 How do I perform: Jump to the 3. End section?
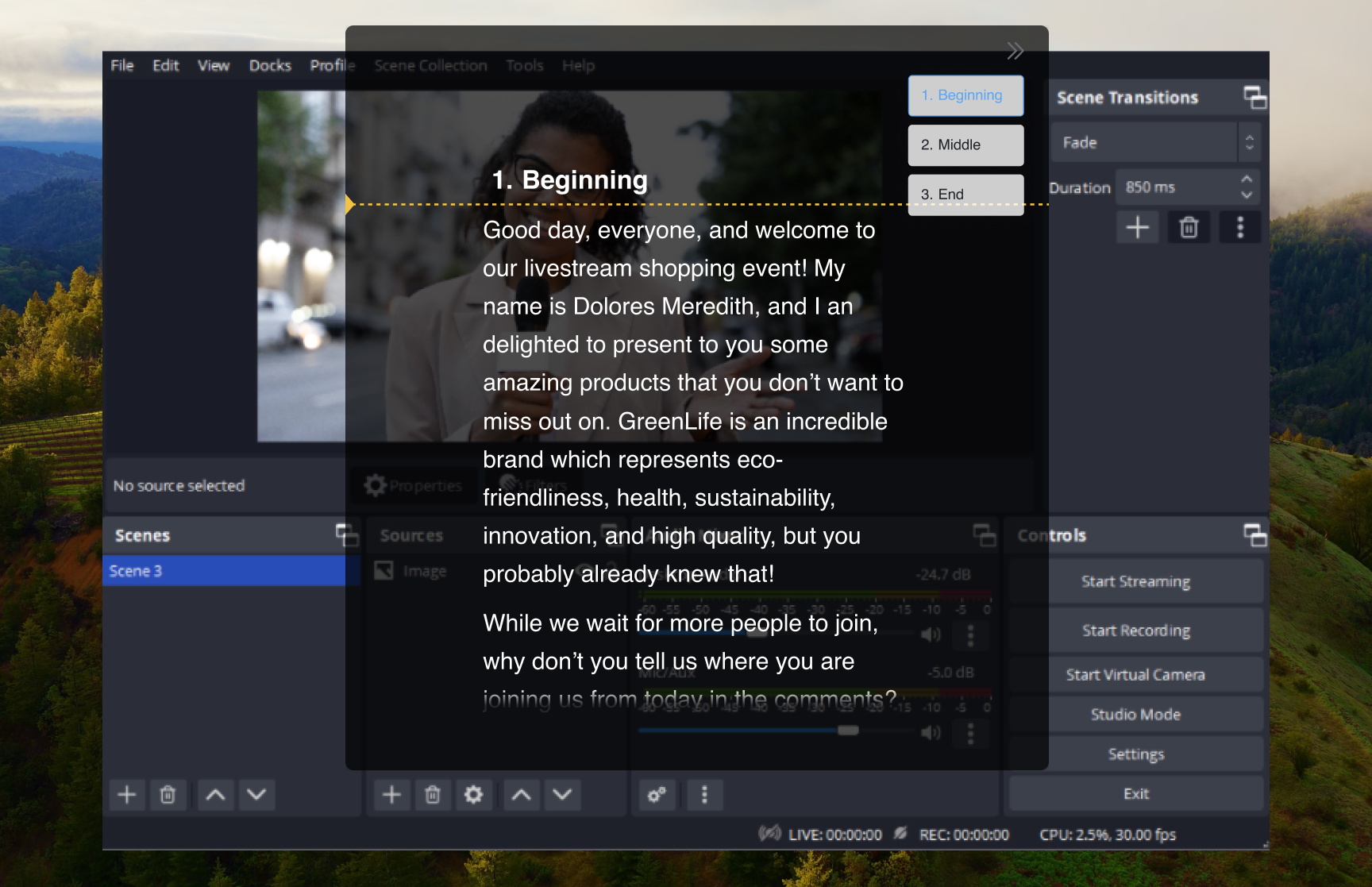(x=965, y=195)
